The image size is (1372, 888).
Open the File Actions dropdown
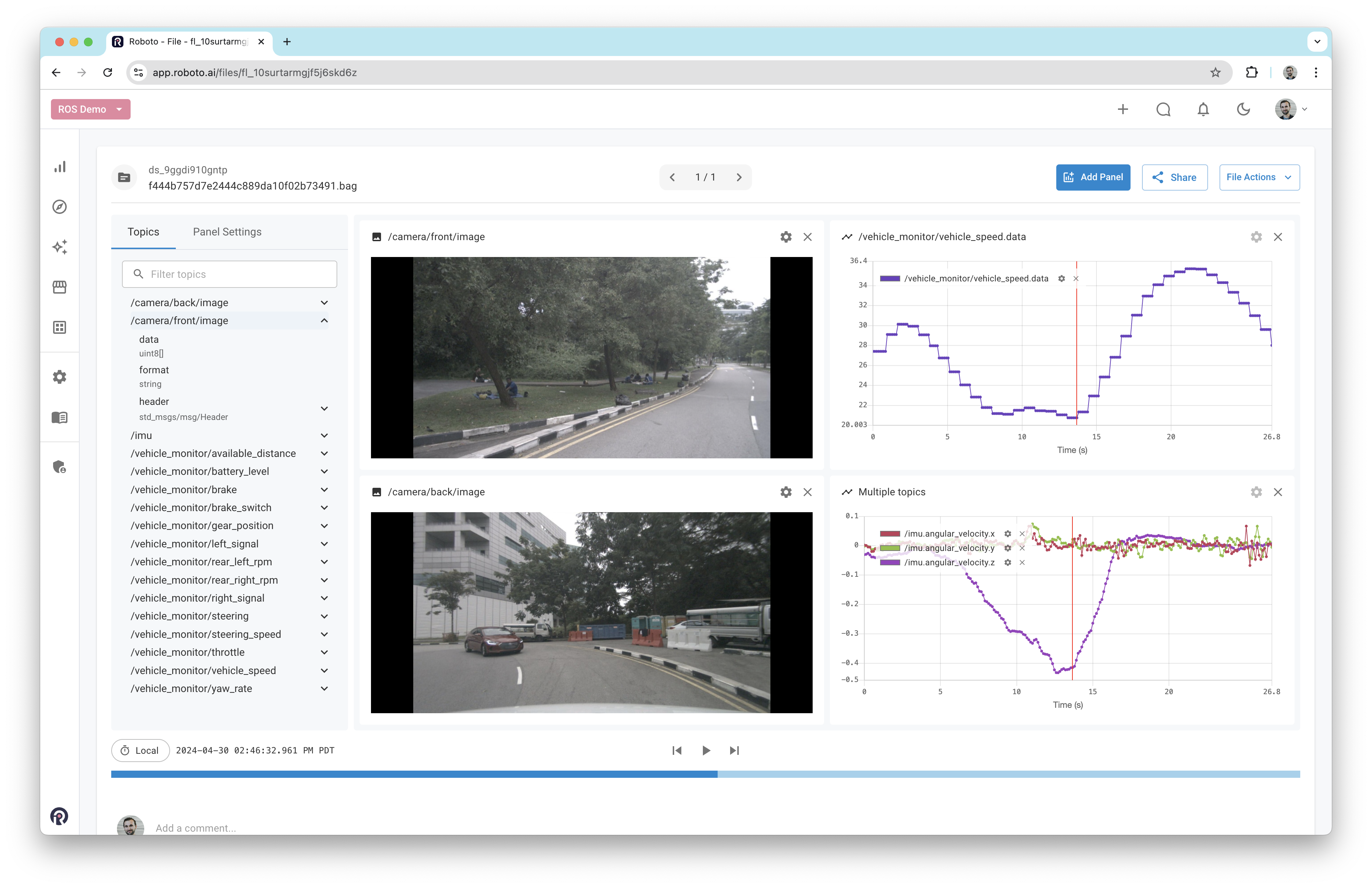[1259, 178]
